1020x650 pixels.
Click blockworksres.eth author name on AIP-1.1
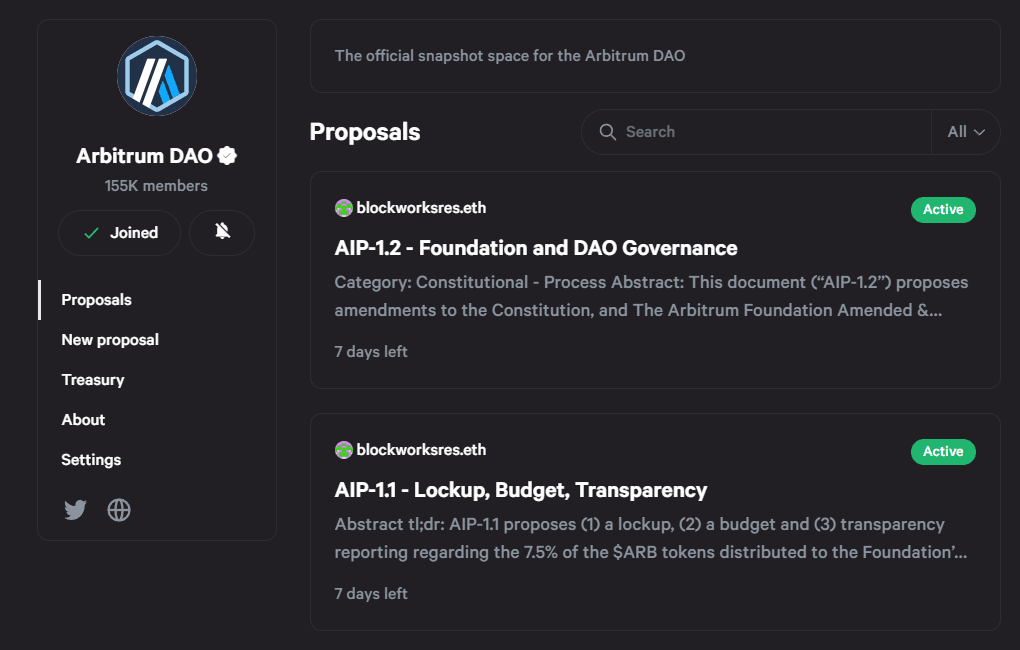pyautogui.click(x=421, y=450)
